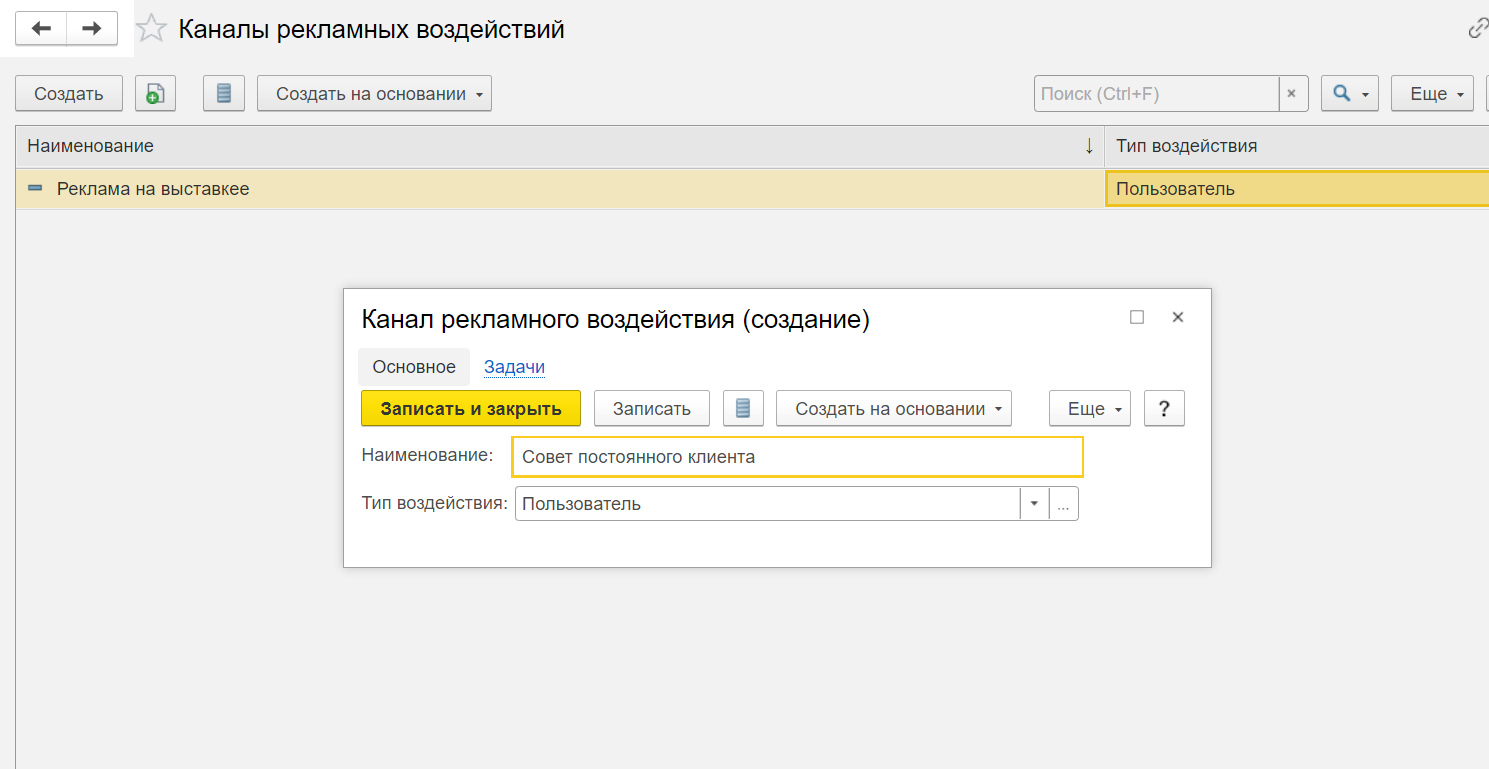Screen dimensions: 1489x769
Task: Click the link icon at top right
Action: click(x=1477, y=29)
